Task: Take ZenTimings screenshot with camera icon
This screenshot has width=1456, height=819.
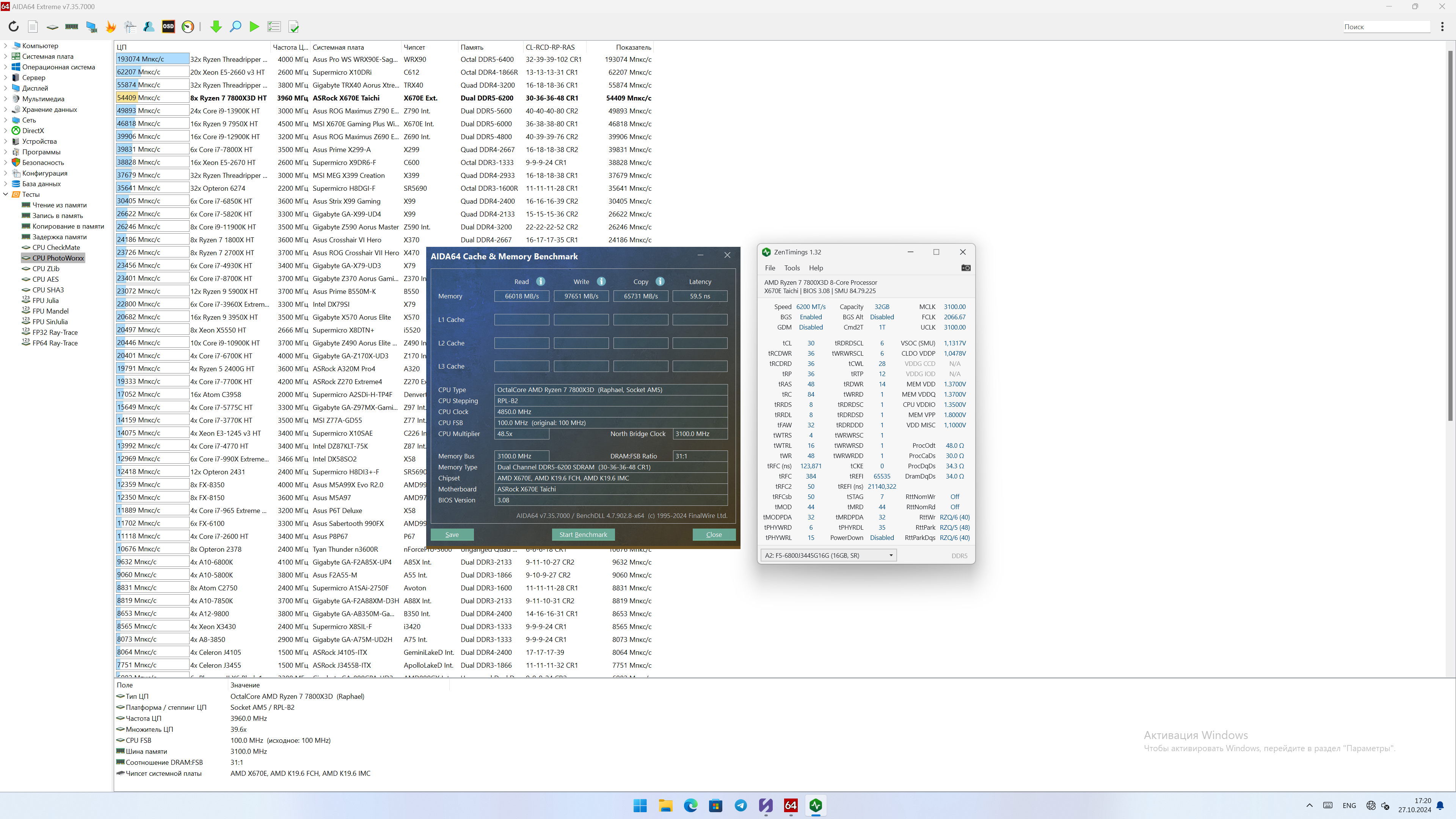Action: (x=966, y=268)
